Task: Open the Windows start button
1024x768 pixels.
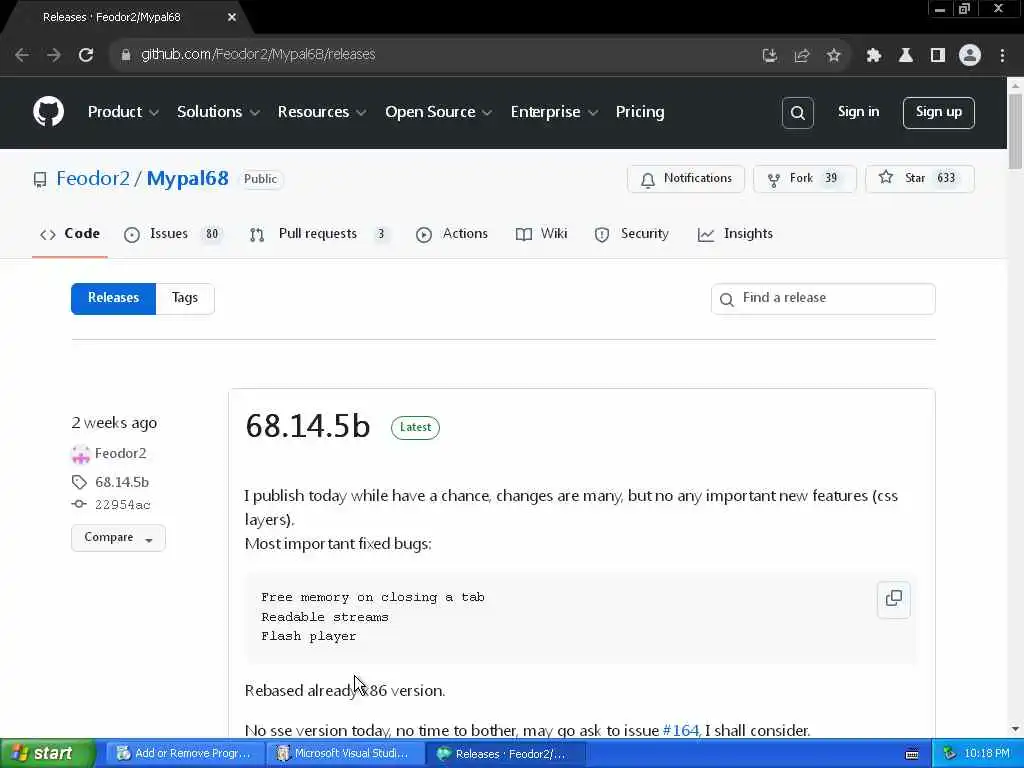Action: tap(48, 754)
